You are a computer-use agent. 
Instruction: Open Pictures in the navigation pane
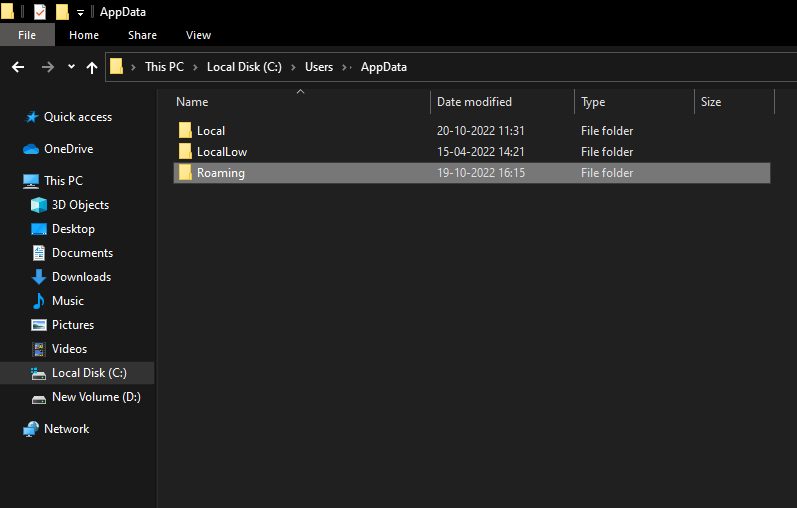[73, 325]
